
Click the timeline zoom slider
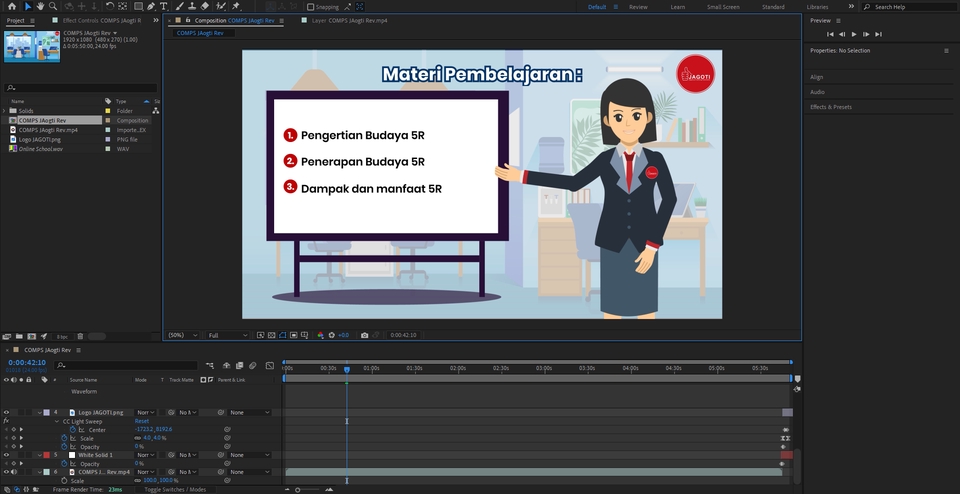coord(297,490)
